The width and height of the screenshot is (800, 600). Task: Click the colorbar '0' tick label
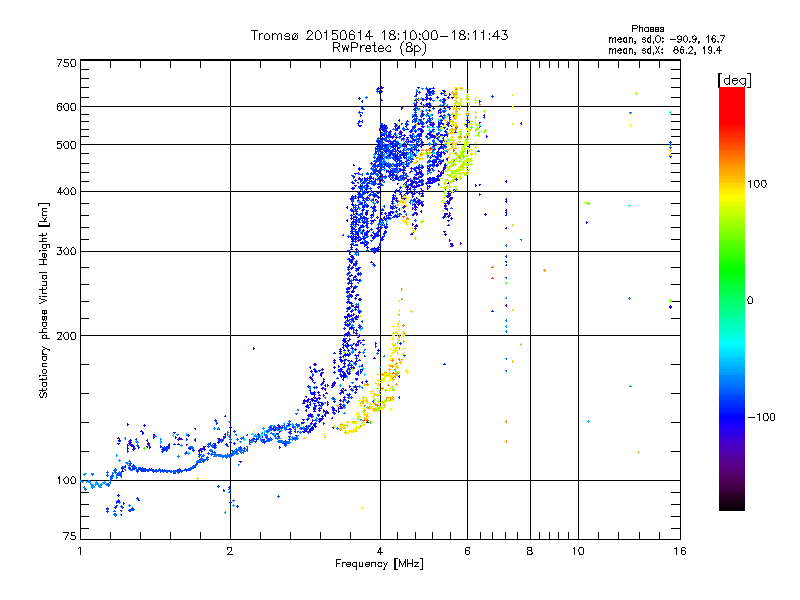coord(750,301)
